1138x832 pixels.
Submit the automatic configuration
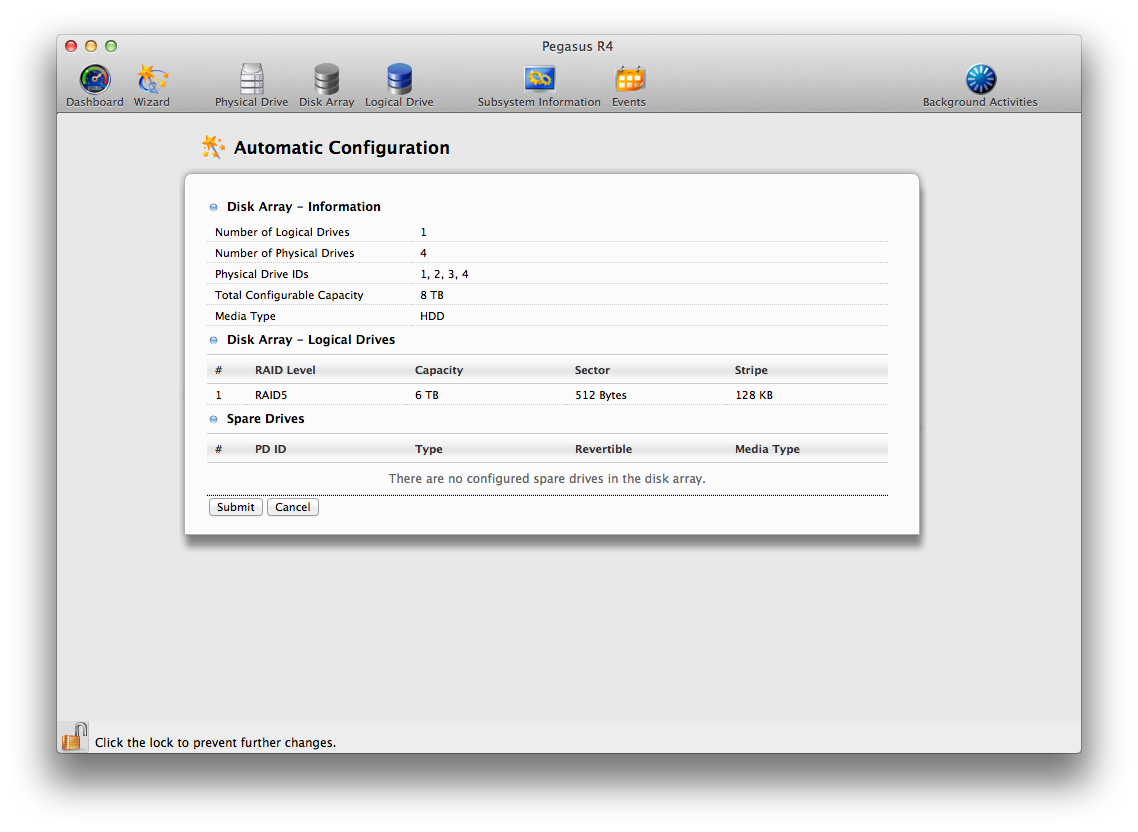[236, 507]
